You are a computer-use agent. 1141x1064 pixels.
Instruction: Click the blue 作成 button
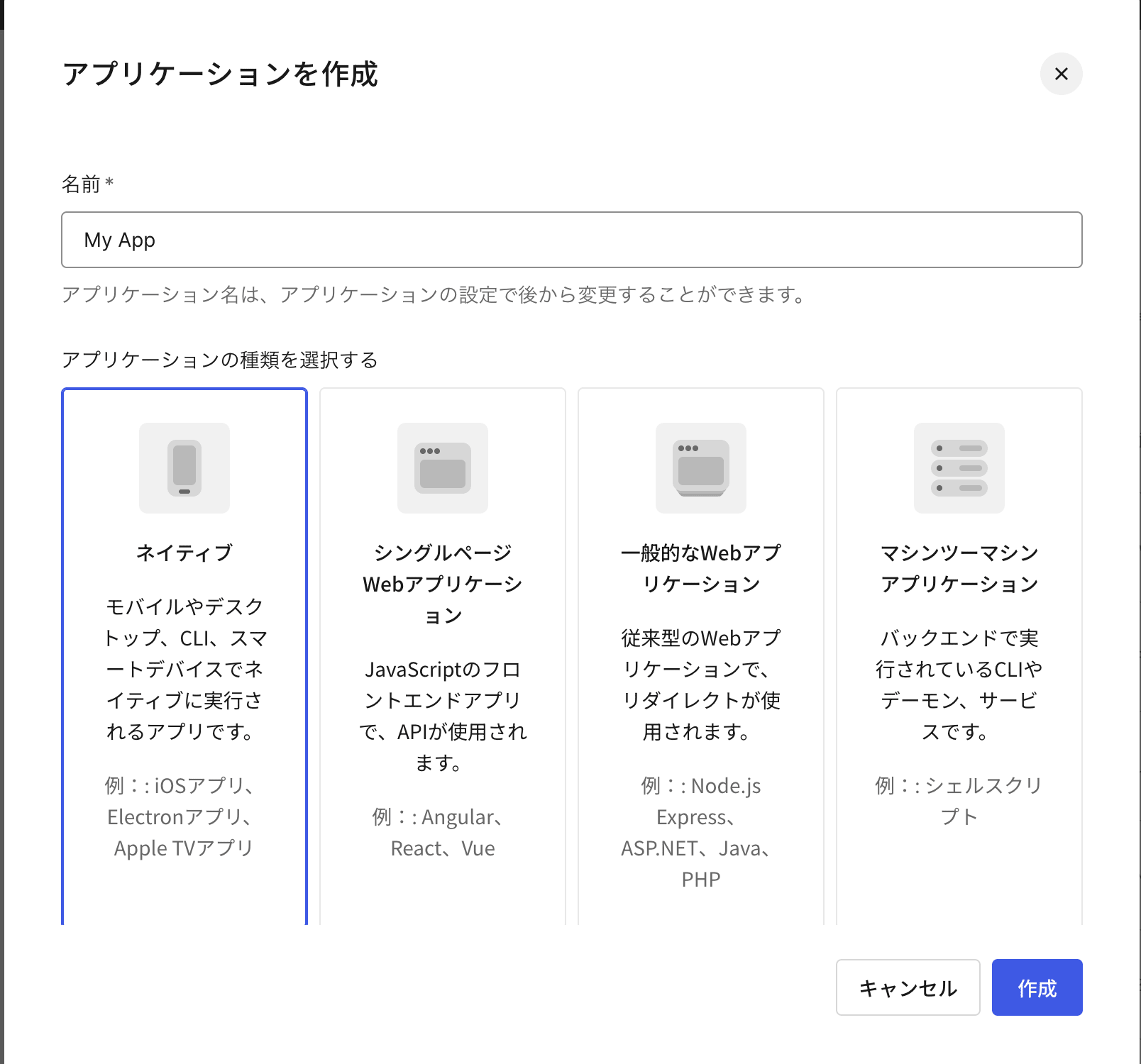[x=1037, y=987]
